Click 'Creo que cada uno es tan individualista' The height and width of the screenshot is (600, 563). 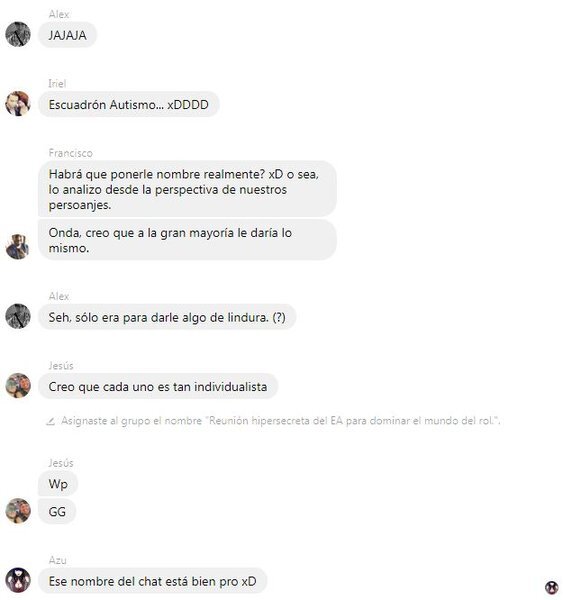coord(158,386)
